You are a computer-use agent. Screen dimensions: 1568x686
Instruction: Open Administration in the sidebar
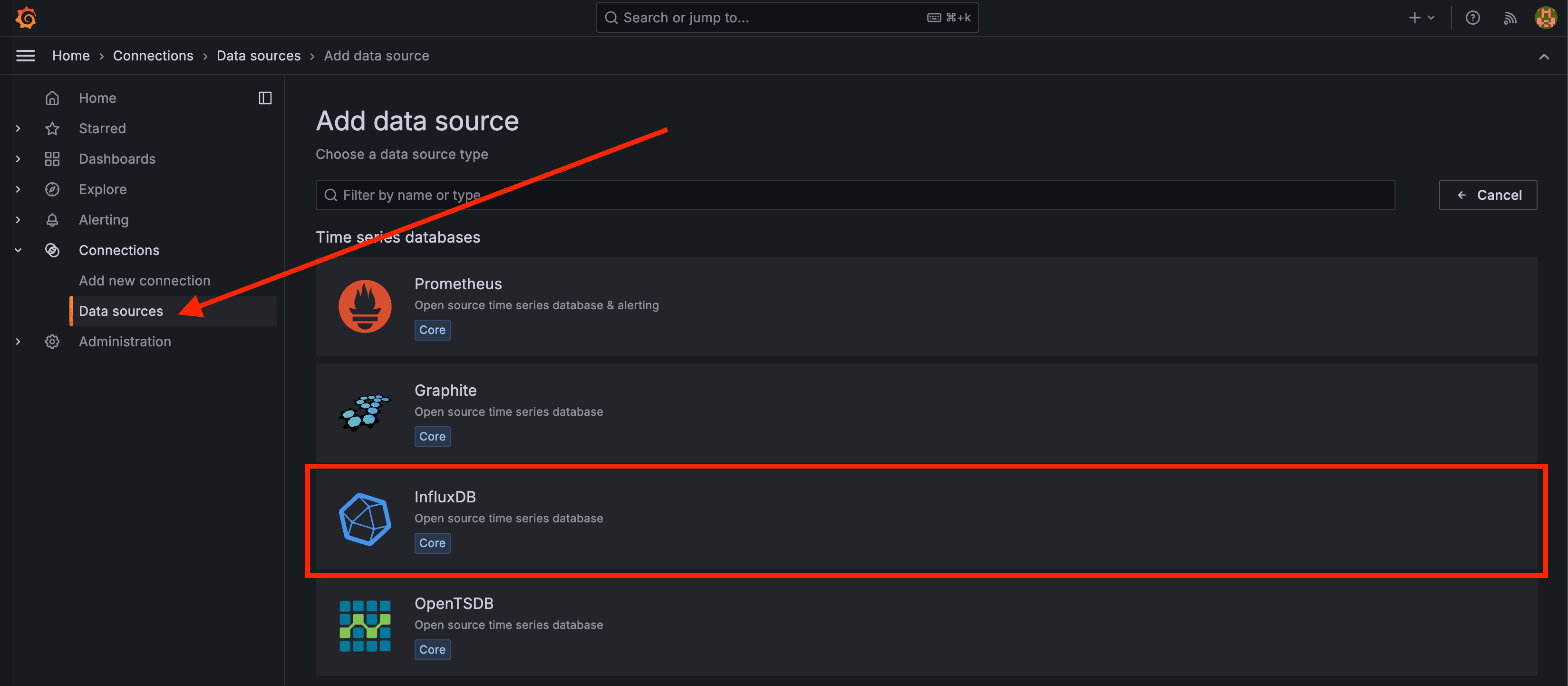click(x=125, y=342)
